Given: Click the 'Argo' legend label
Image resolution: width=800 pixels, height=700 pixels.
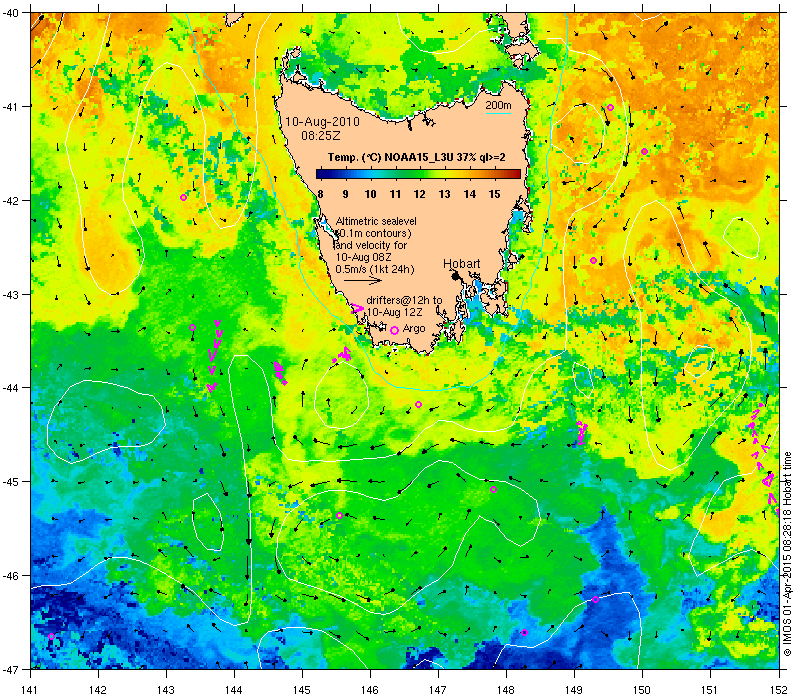Looking at the screenshot, I should [414, 329].
